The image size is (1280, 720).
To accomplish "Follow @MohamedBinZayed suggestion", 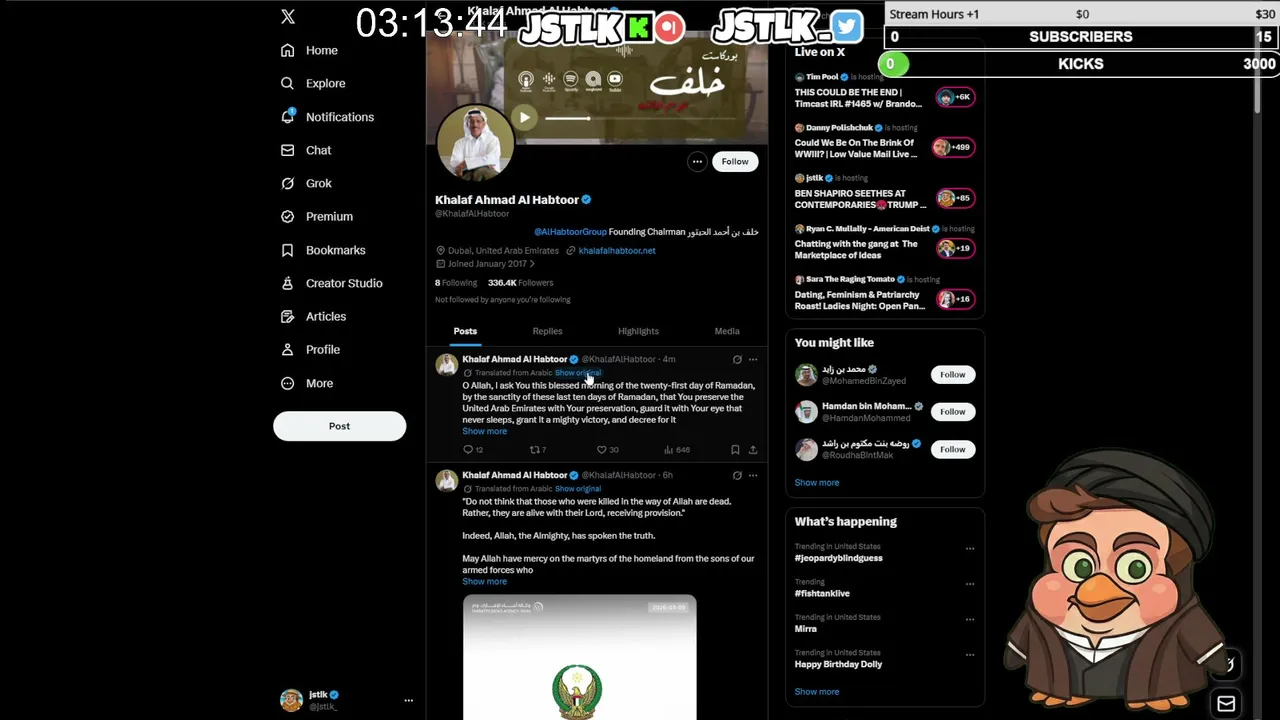I will point(952,375).
